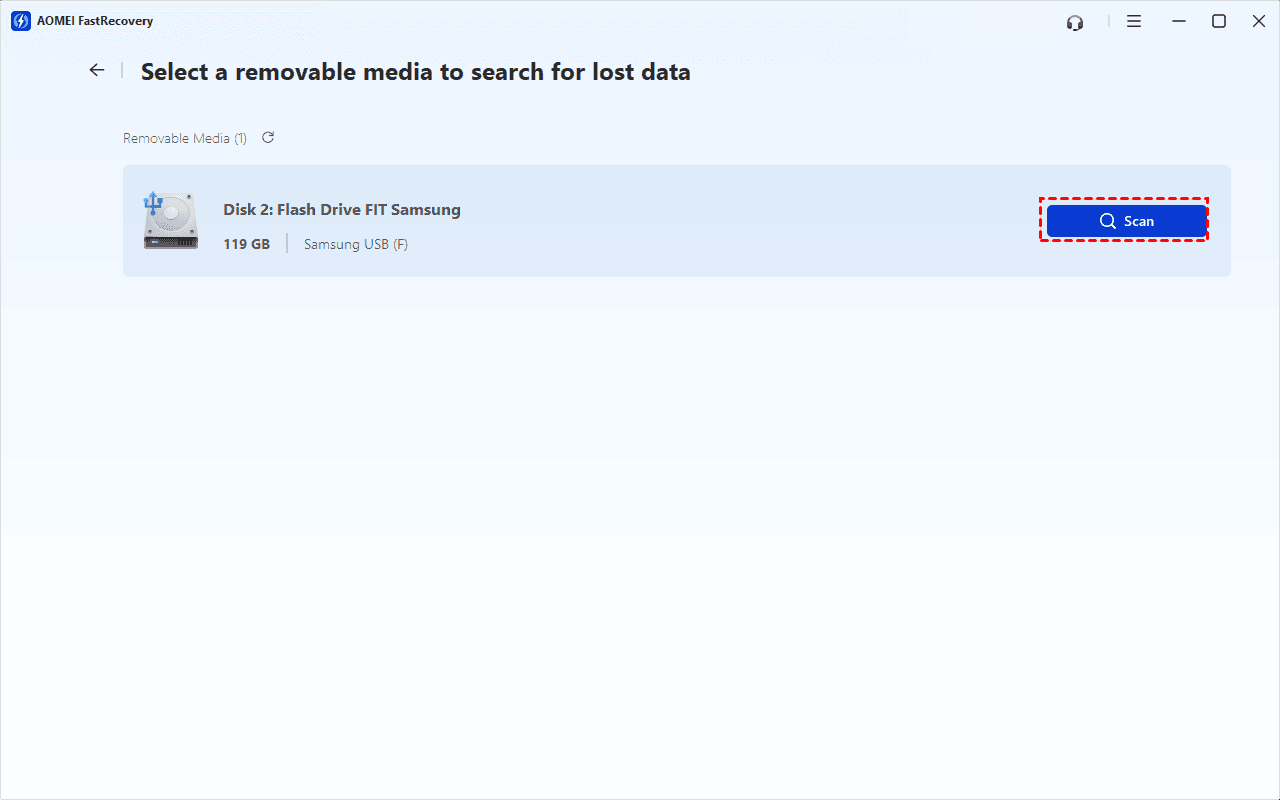This screenshot has height=800, width=1280.
Task: Click the Samsung USB (F) label
Action: tap(356, 244)
